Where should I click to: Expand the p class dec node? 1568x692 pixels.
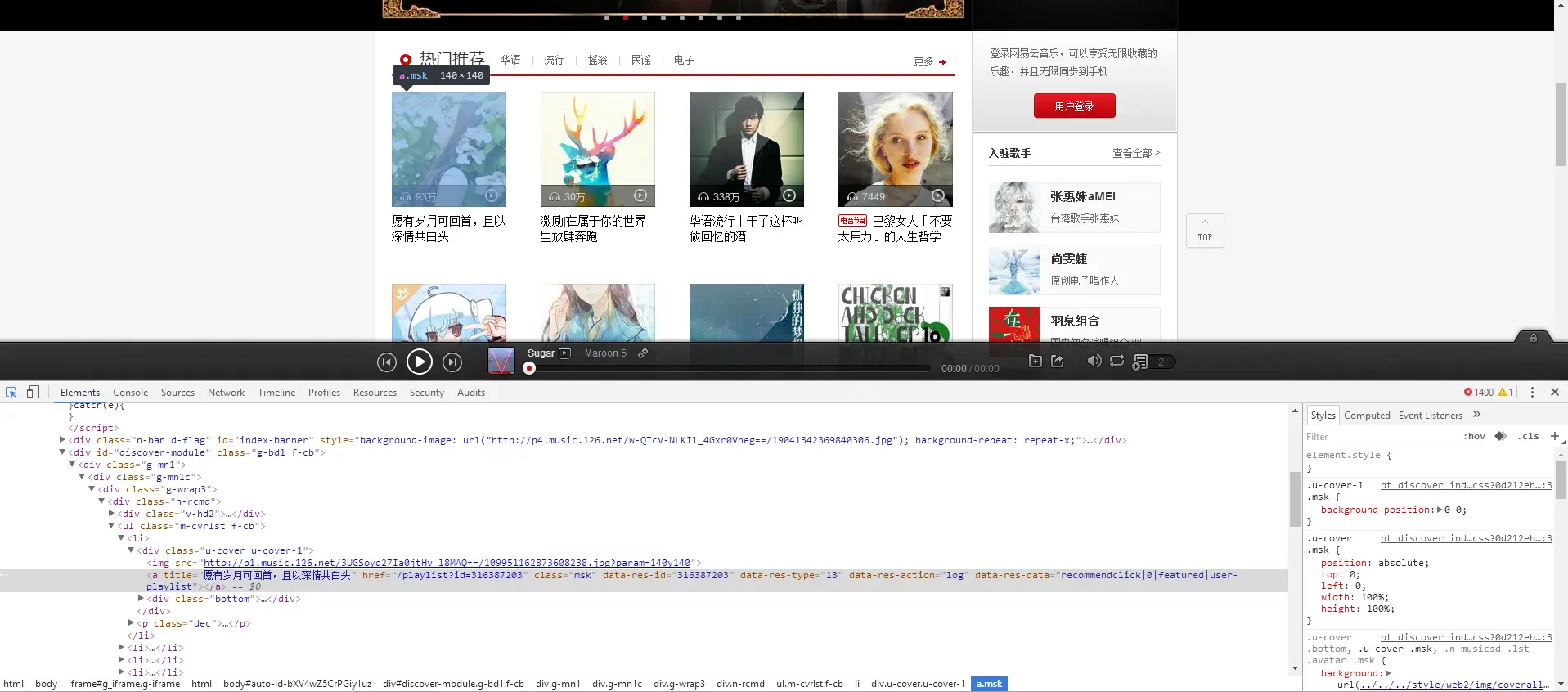click(131, 623)
